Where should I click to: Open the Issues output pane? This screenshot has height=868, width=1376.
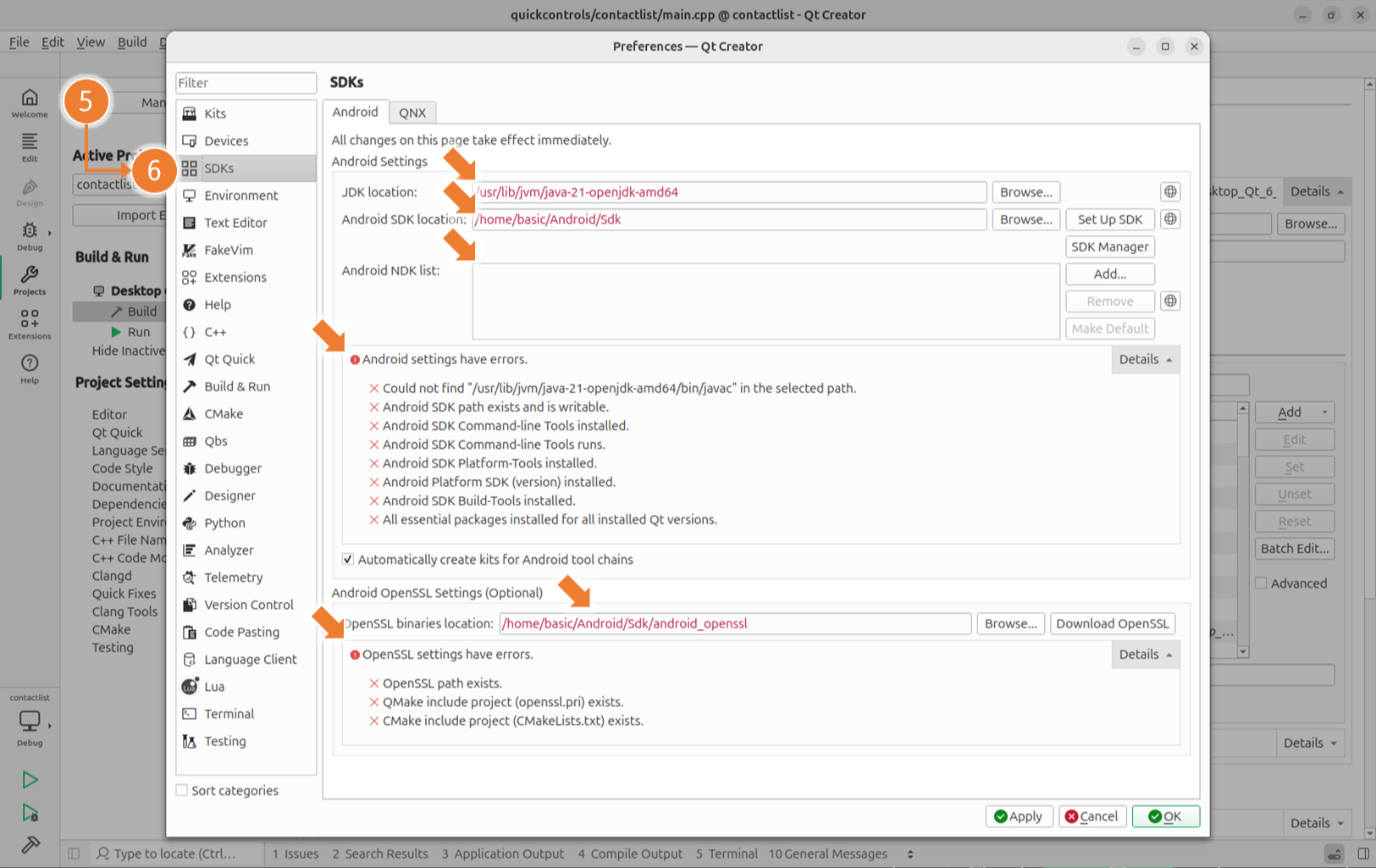point(296,854)
